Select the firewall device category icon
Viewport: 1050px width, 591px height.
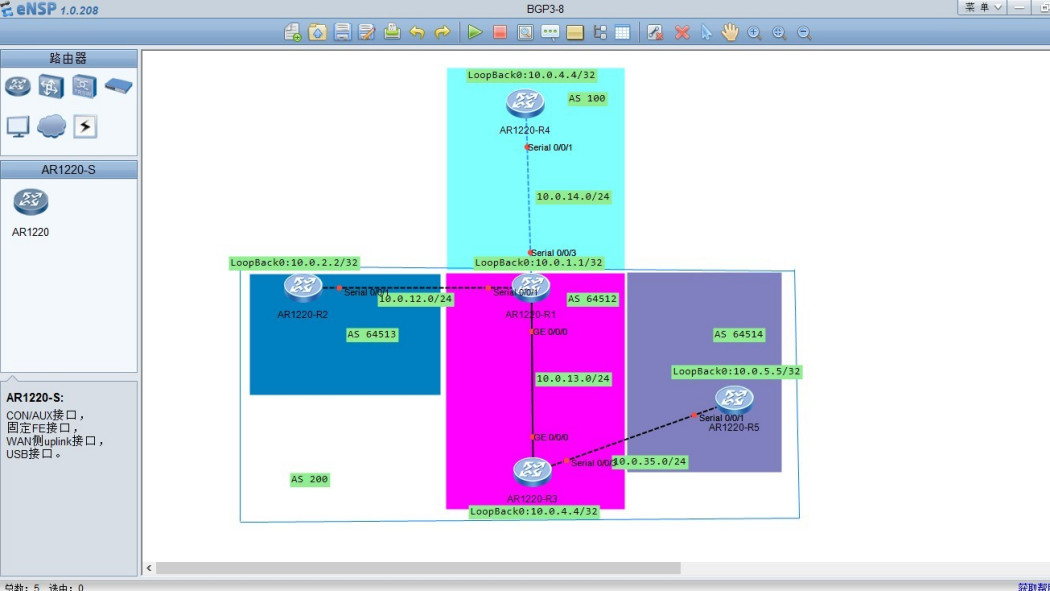point(118,86)
